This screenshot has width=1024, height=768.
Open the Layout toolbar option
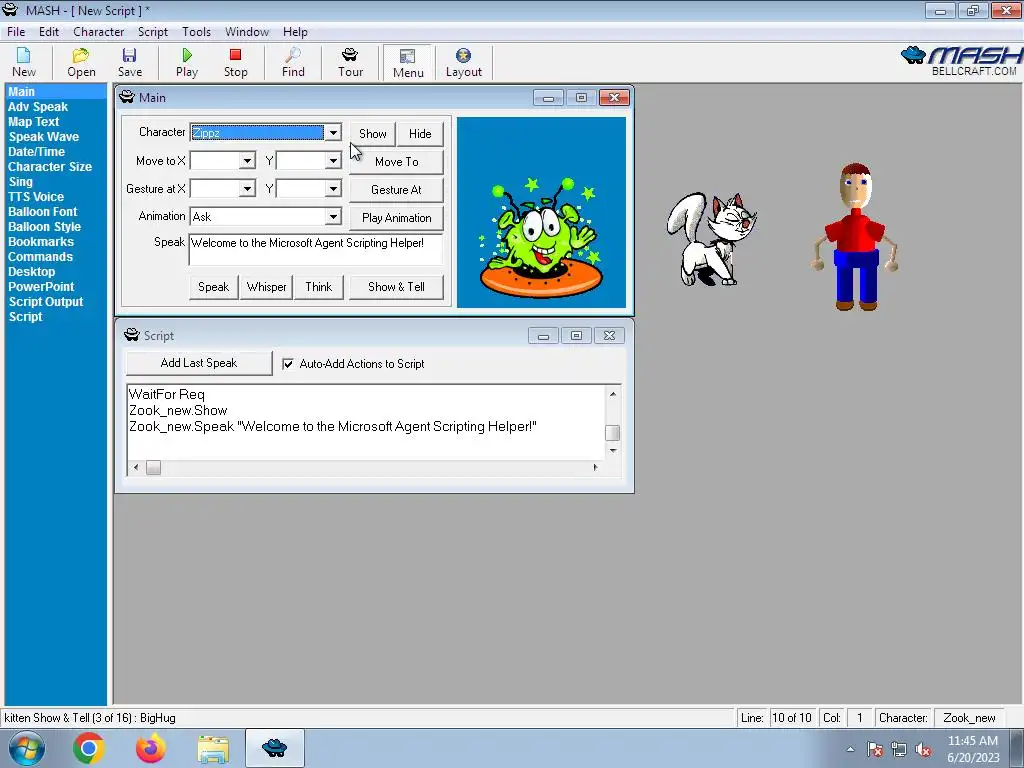click(x=464, y=63)
